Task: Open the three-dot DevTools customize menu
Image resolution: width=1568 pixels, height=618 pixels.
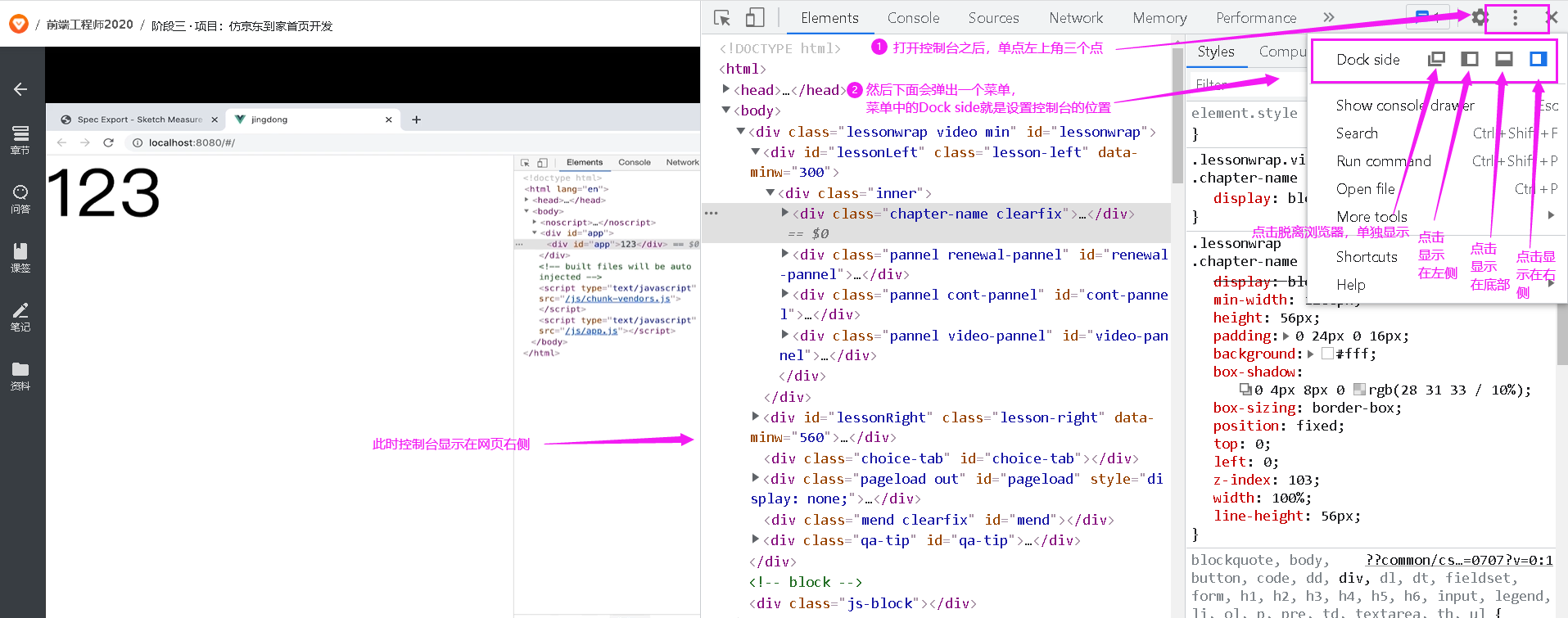Action: click(x=1516, y=17)
